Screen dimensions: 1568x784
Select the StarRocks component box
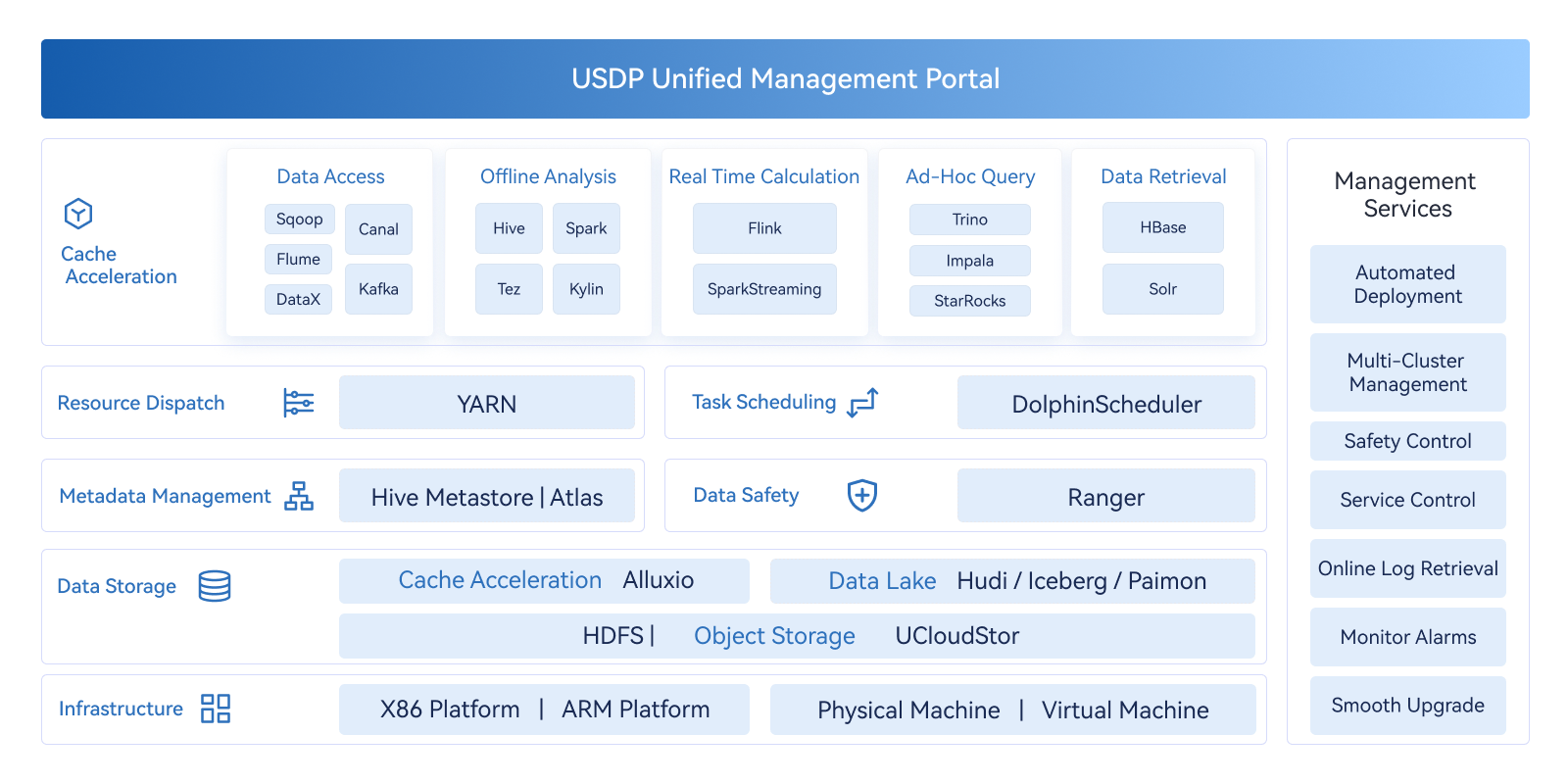(970, 301)
